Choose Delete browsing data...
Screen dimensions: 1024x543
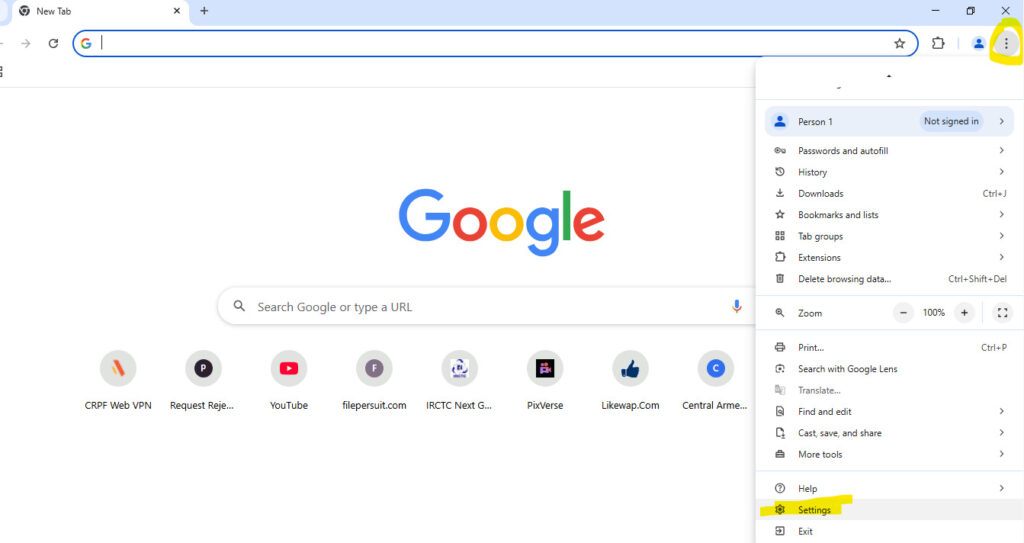point(889,279)
